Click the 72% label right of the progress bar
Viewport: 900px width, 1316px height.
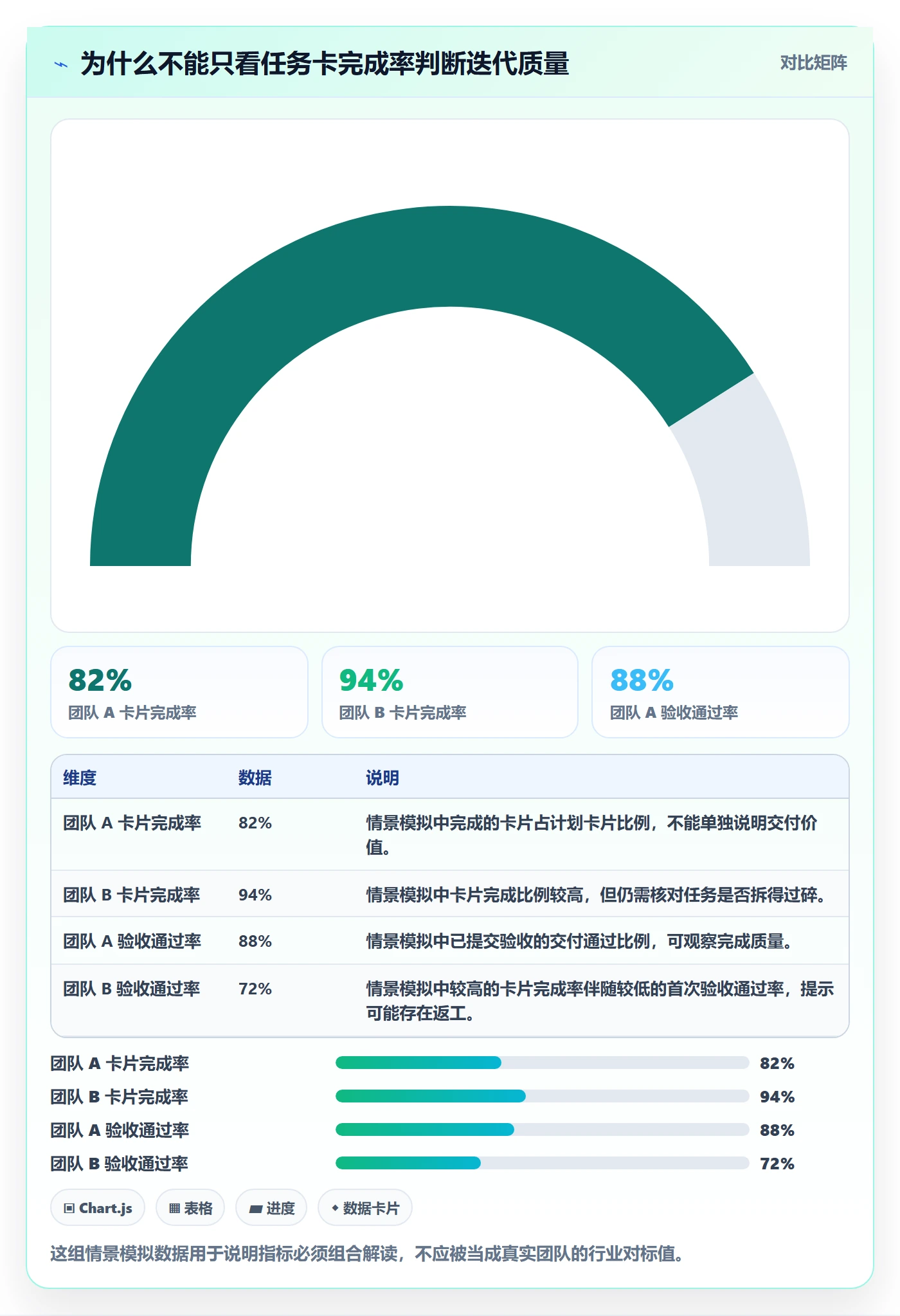(777, 1164)
